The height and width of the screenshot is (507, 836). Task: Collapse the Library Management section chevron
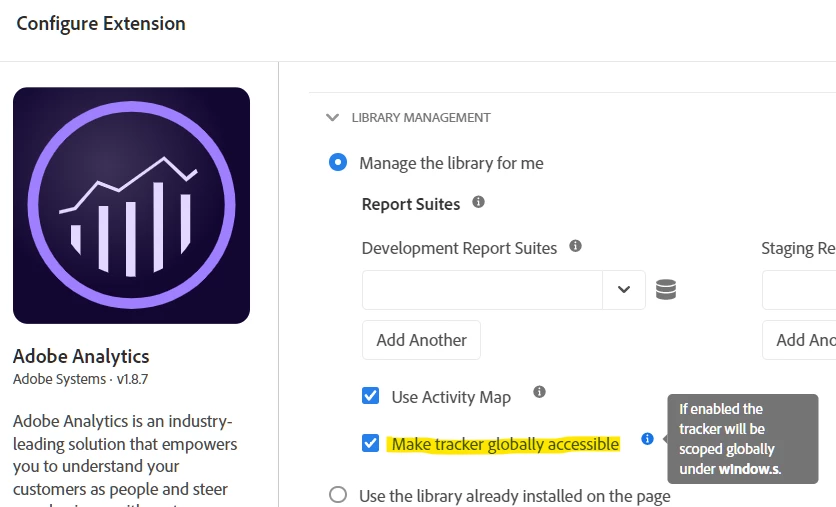click(333, 117)
